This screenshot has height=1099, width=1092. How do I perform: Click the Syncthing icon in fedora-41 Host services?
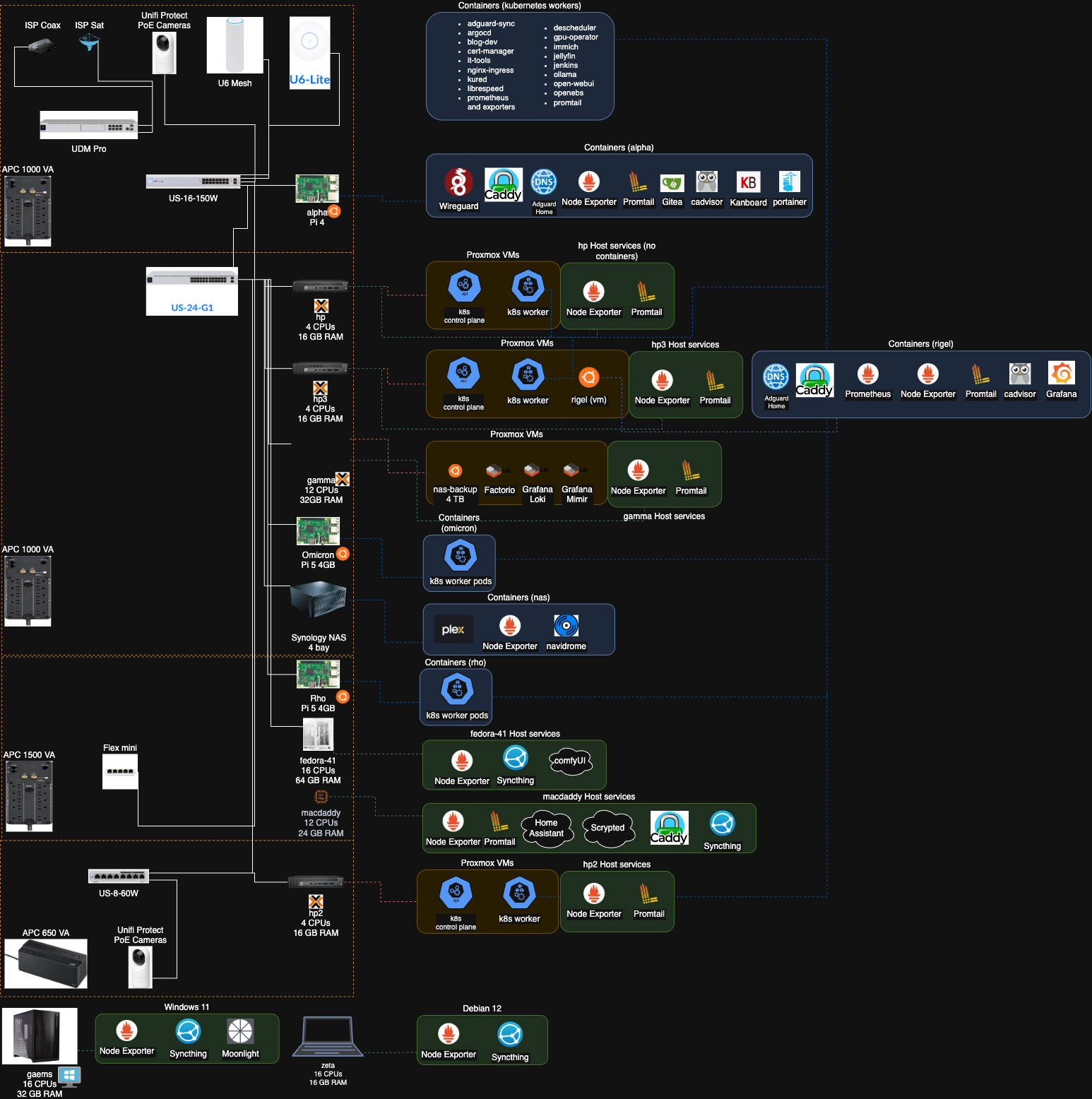coord(516,759)
